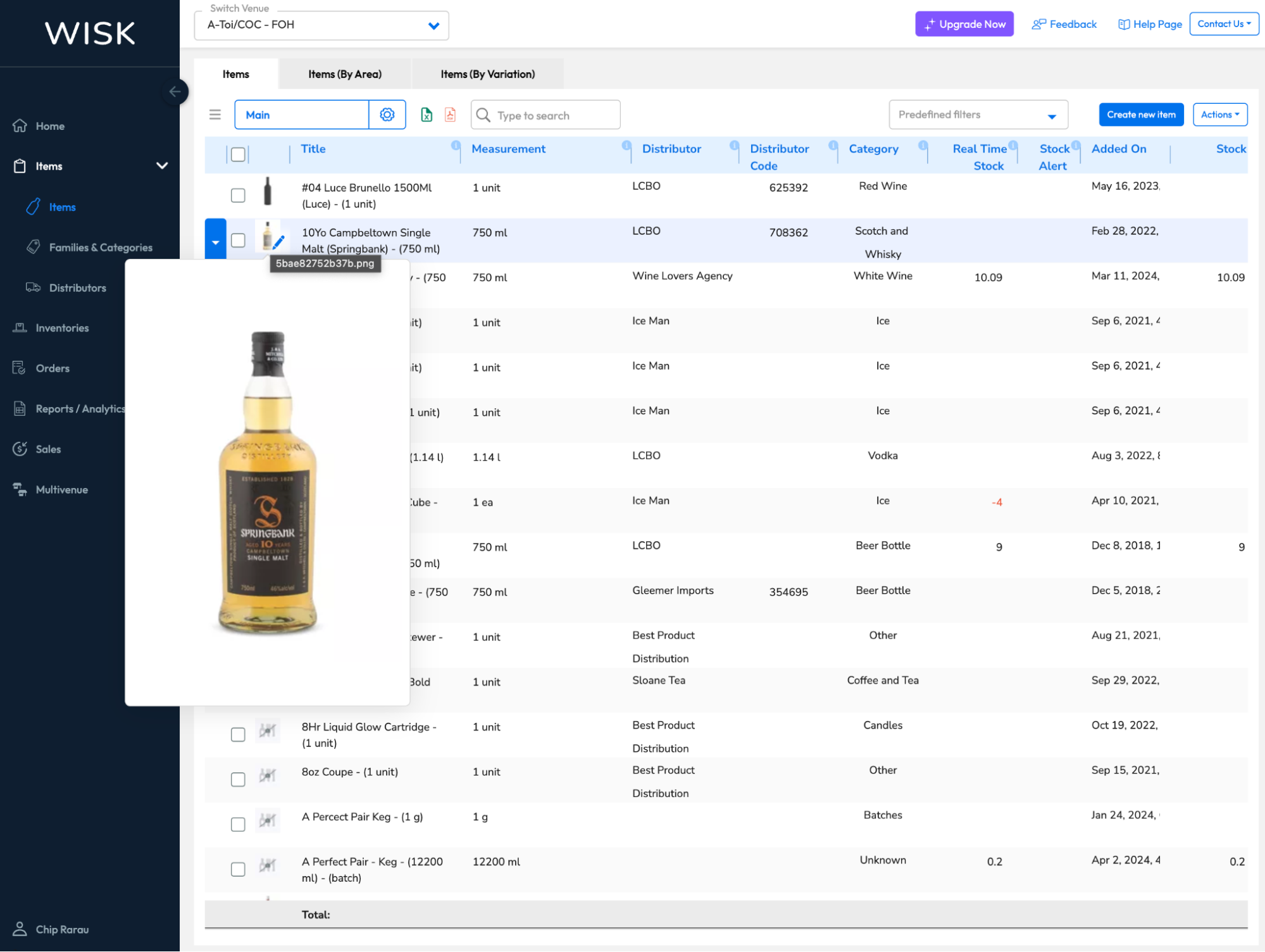The height and width of the screenshot is (952, 1265).
Task: Export the items list to PDF
Action: 450,115
